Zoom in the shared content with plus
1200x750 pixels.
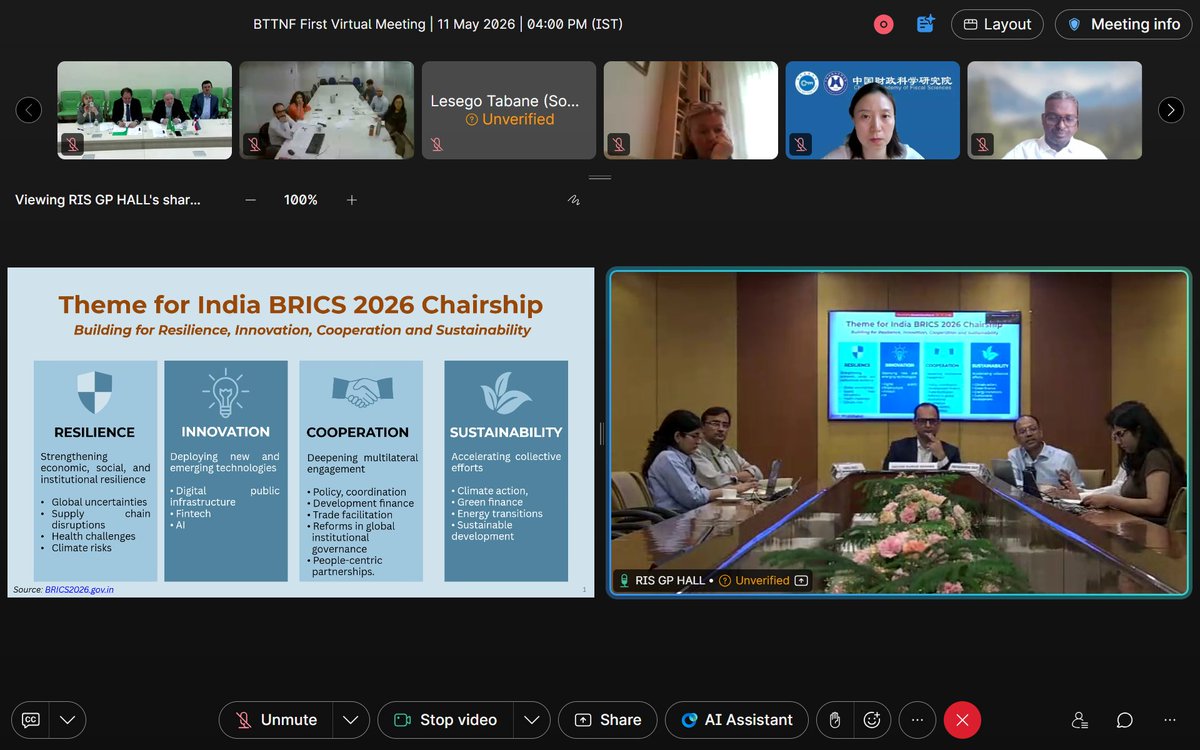352,200
